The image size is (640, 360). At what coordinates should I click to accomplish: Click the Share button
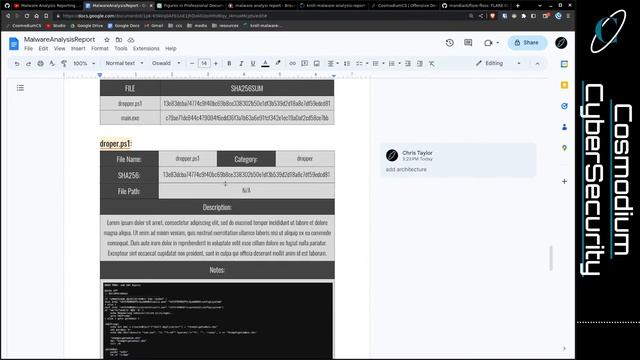(527, 42)
